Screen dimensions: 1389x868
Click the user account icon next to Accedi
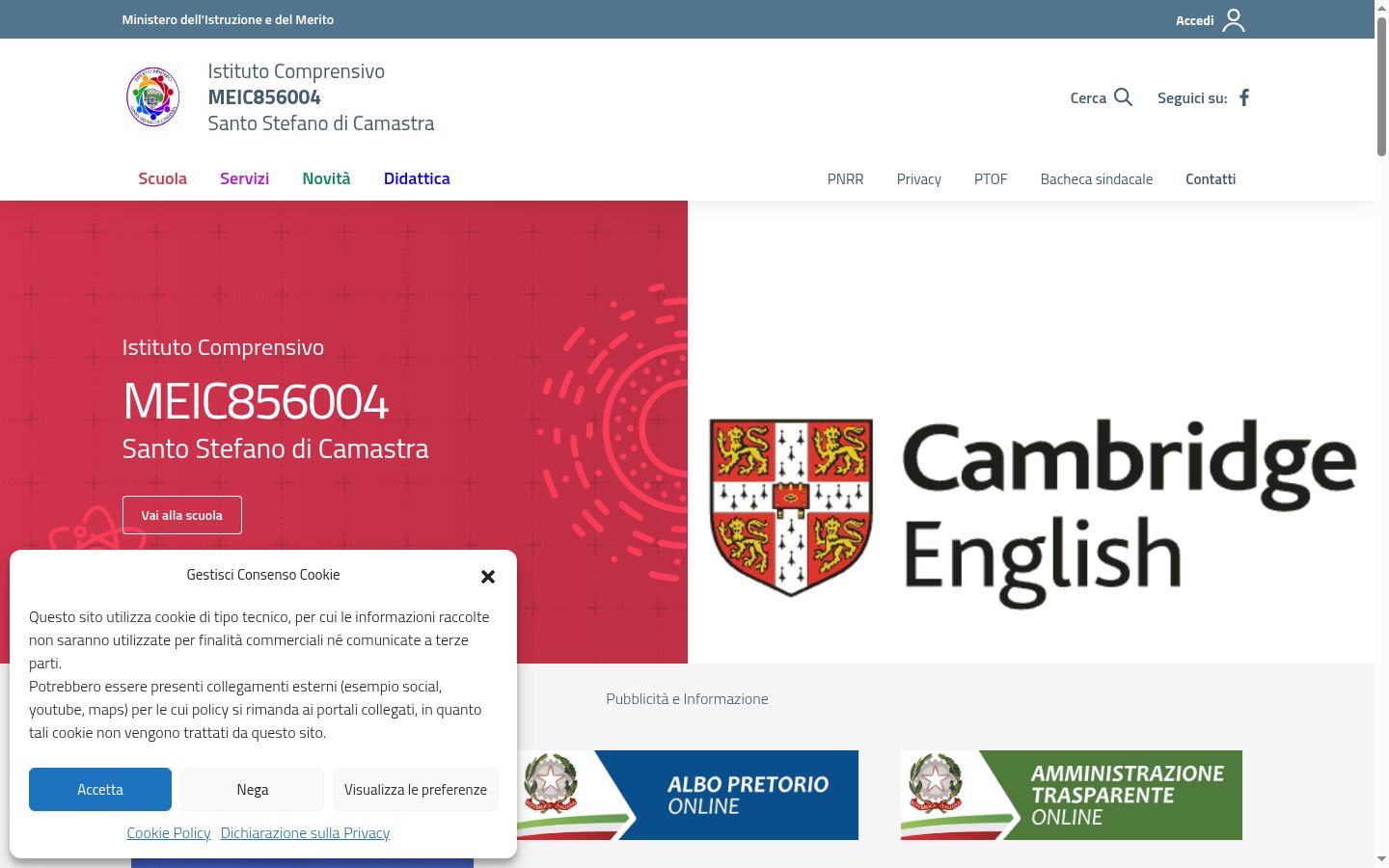click(1234, 20)
